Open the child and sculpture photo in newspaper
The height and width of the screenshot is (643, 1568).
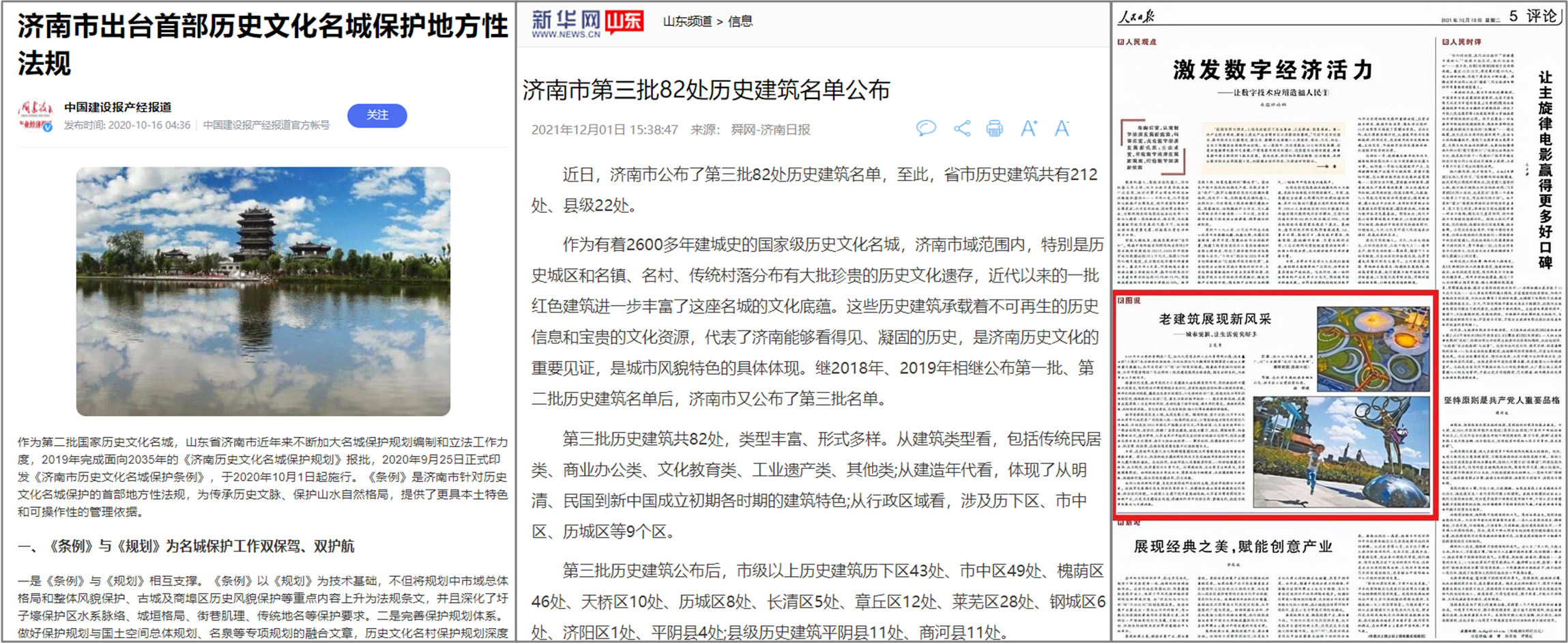point(1341,452)
